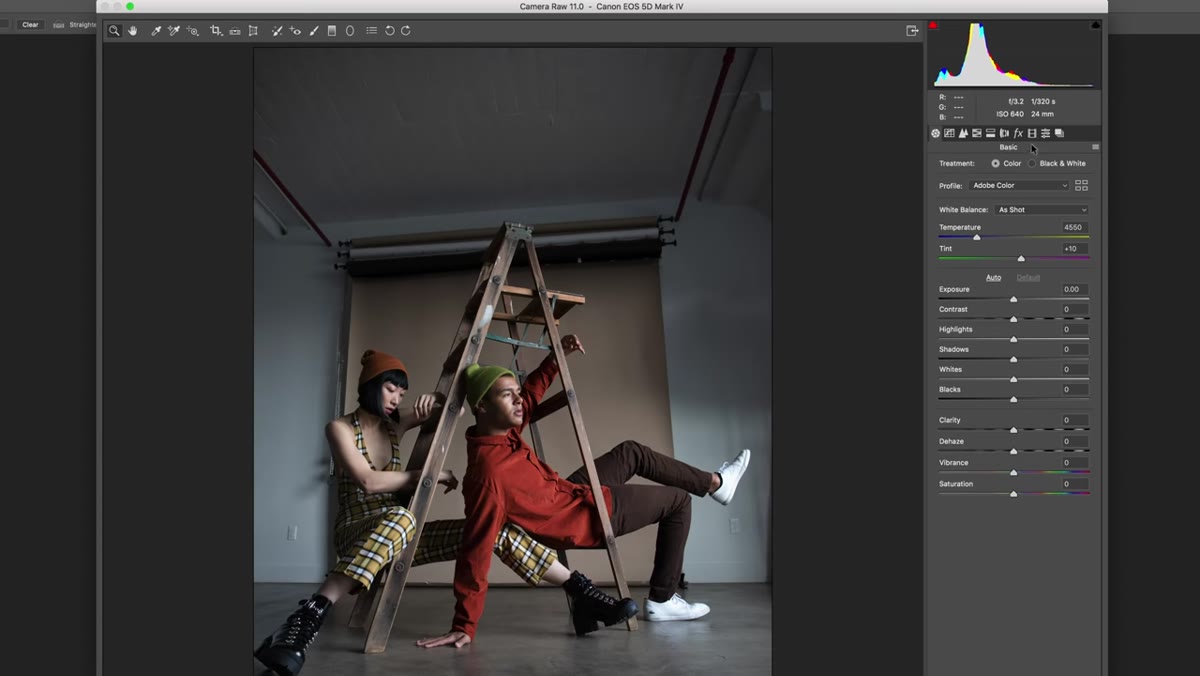Viewport: 1200px width, 676px height.
Task: Pick the White Balance eyedropper tool
Action: [156, 31]
